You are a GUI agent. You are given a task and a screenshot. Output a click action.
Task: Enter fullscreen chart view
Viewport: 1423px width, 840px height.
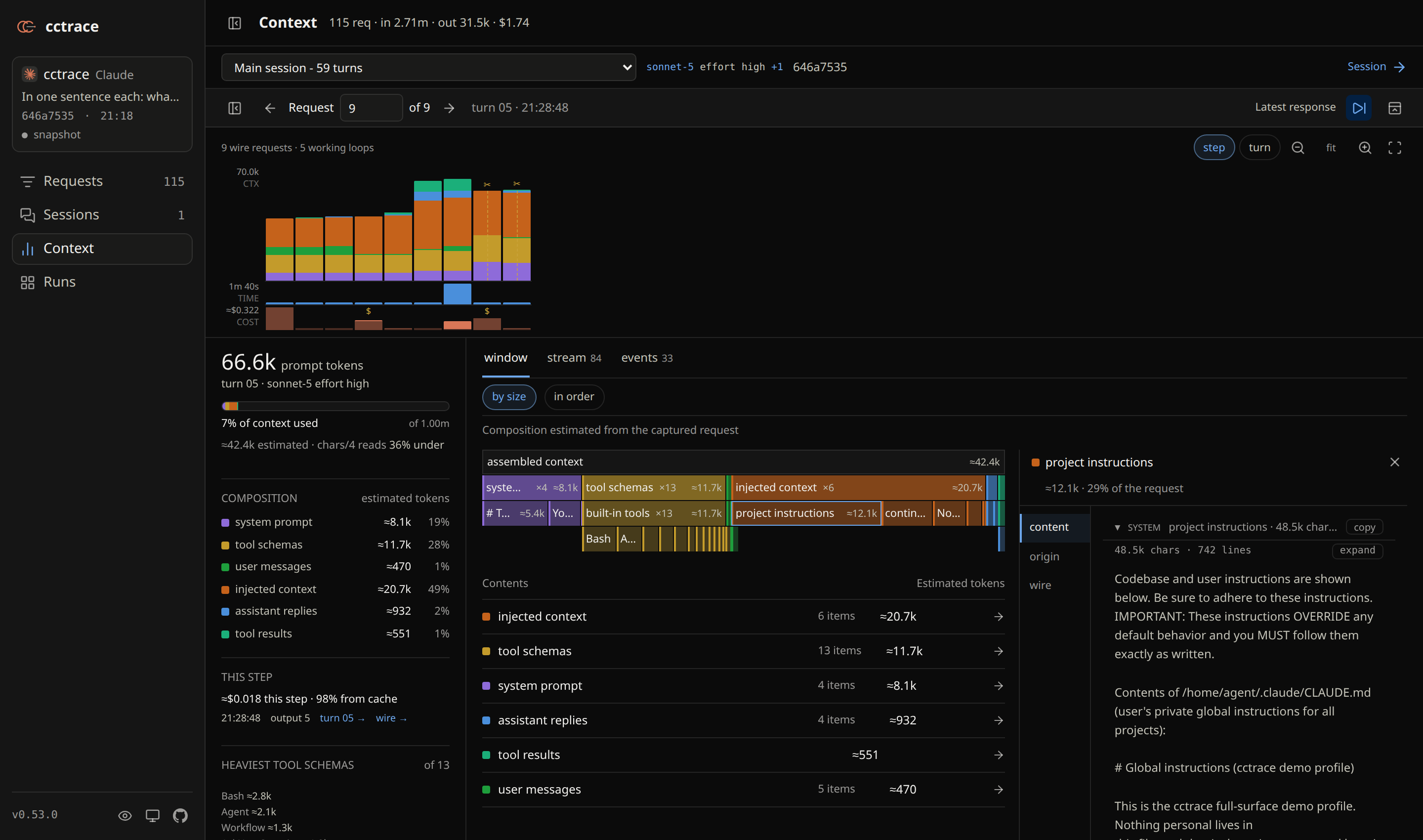[1395, 148]
